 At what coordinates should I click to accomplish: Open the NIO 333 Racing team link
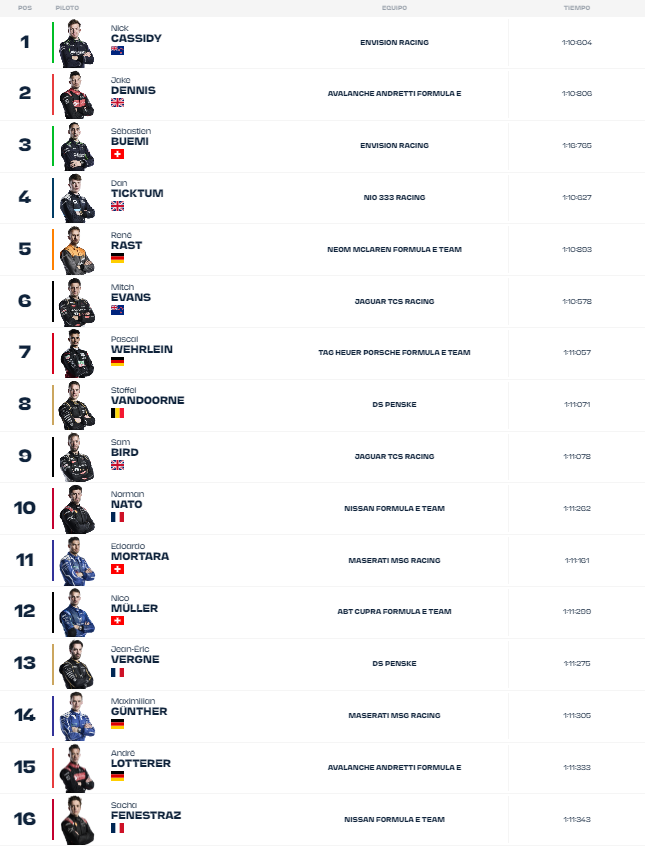click(x=394, y=198)
